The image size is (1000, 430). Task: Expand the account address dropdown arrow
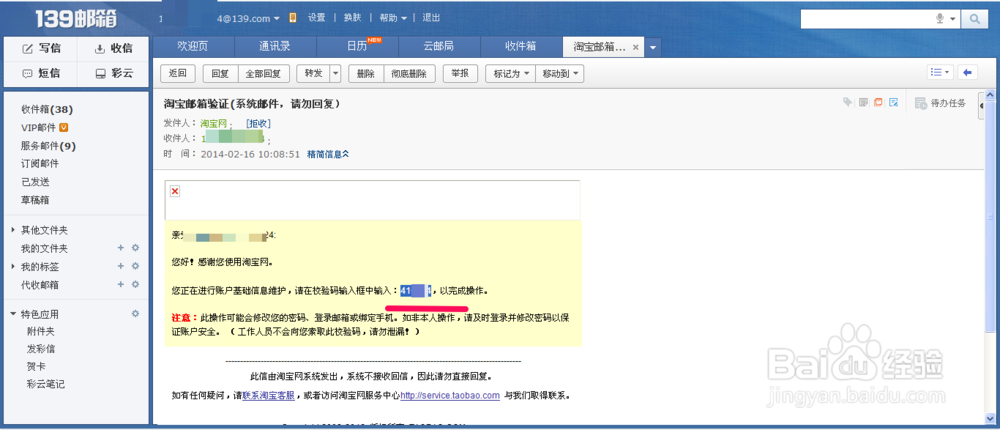pyautogui.click(x=277, y=19)
